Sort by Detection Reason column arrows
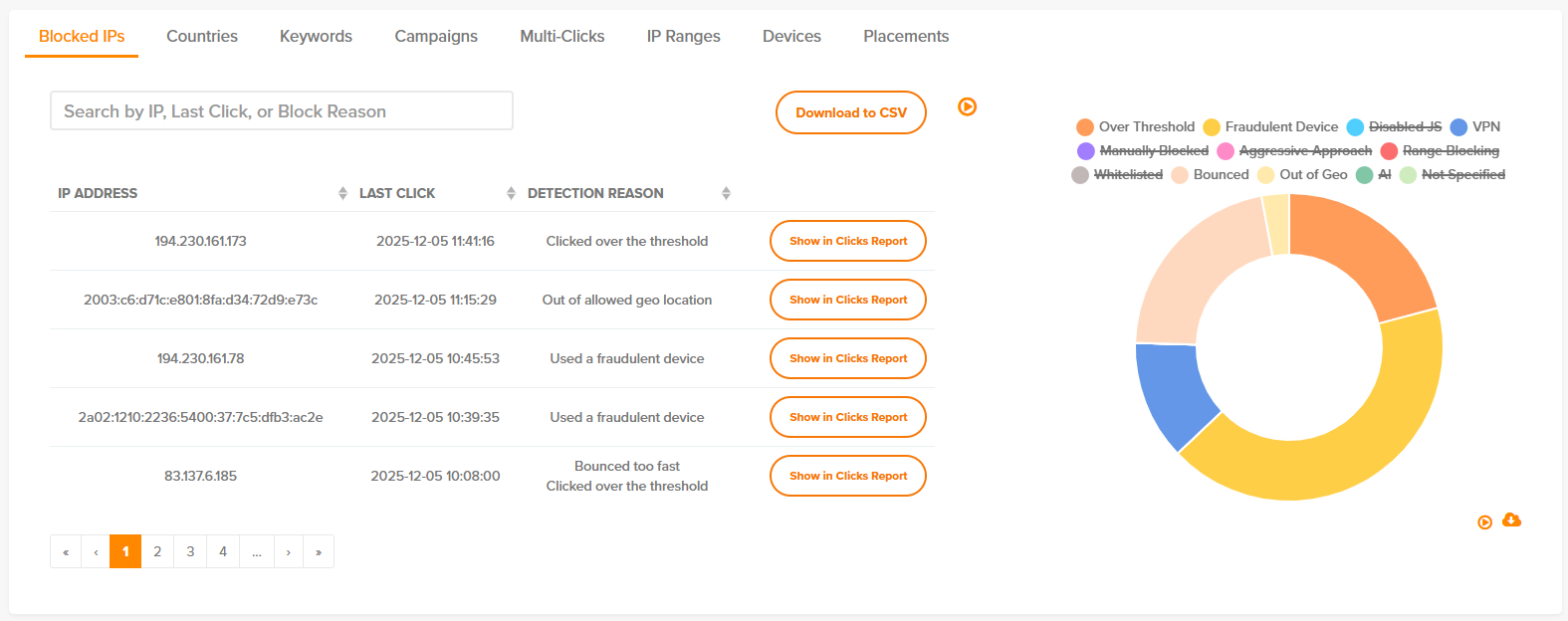1568x621 pixels. (726, 193)
